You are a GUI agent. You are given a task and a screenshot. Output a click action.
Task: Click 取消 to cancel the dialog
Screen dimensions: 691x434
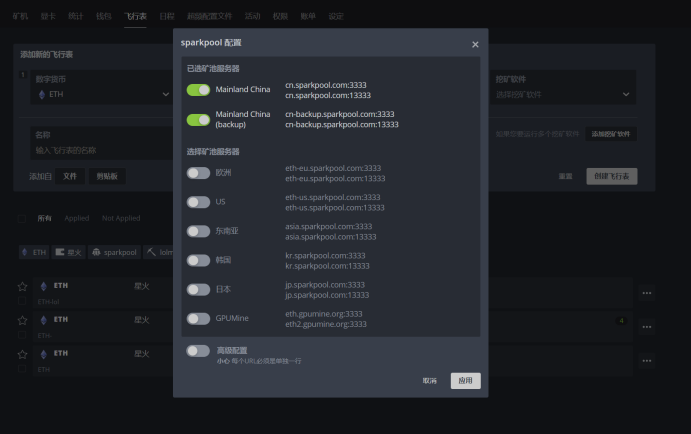click(430, 381)
